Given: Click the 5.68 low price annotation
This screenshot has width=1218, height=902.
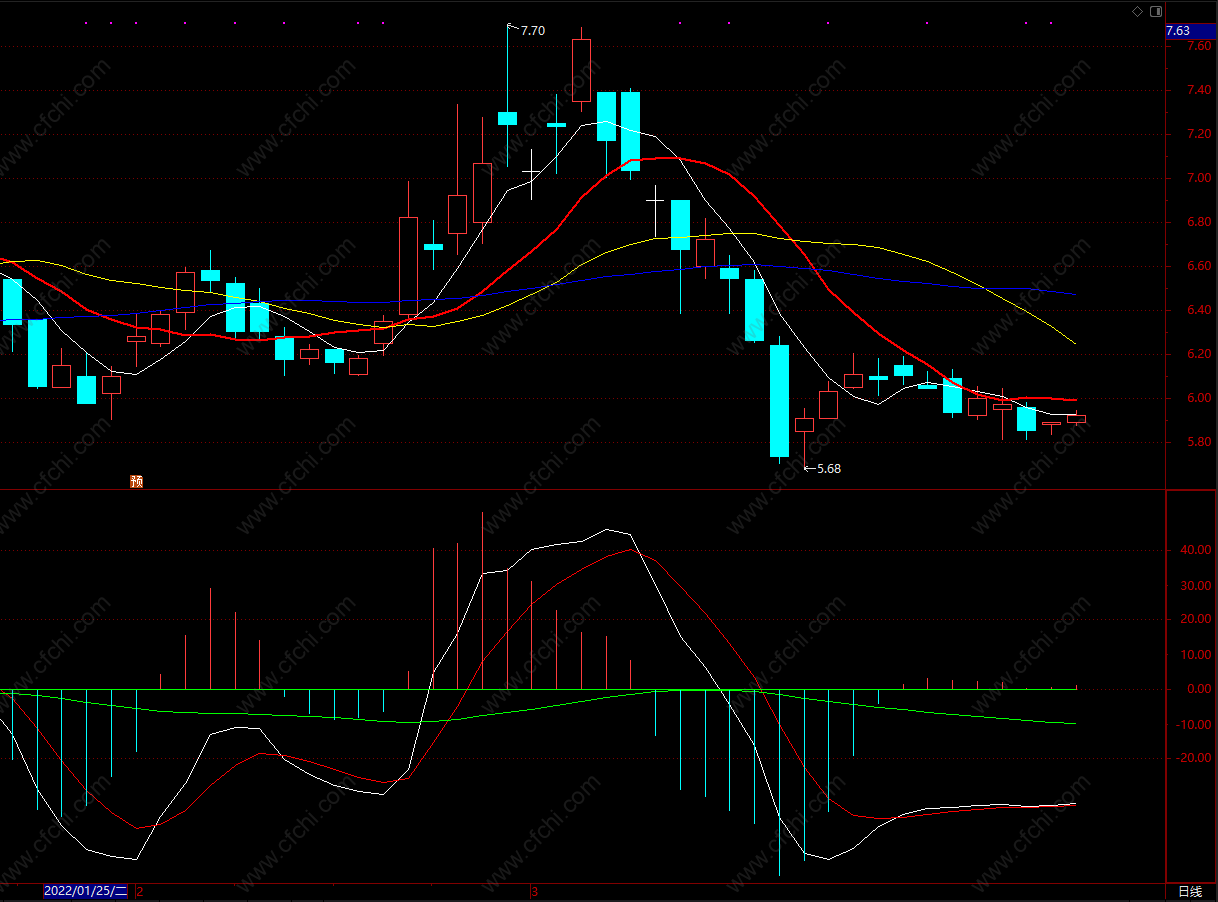Looking at the screenshot, I should tap(829, 468).
